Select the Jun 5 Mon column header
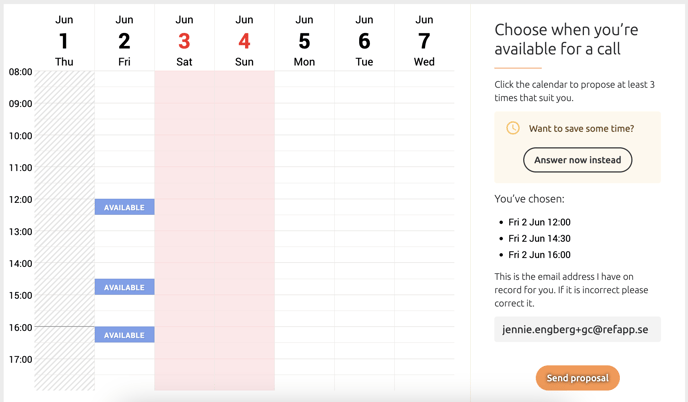Viewport: 688px width, 402px height. click(x=305, y=40)
